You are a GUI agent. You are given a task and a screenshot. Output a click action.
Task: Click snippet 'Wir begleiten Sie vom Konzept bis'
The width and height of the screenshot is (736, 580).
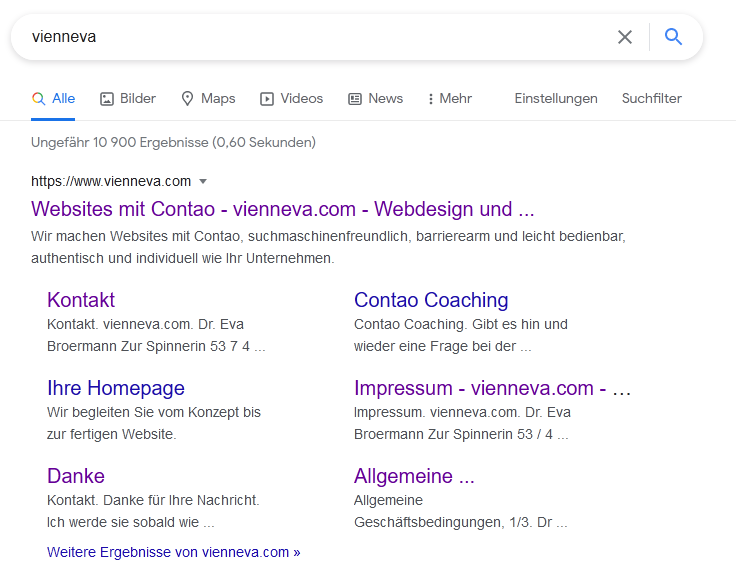click(153, 412)
